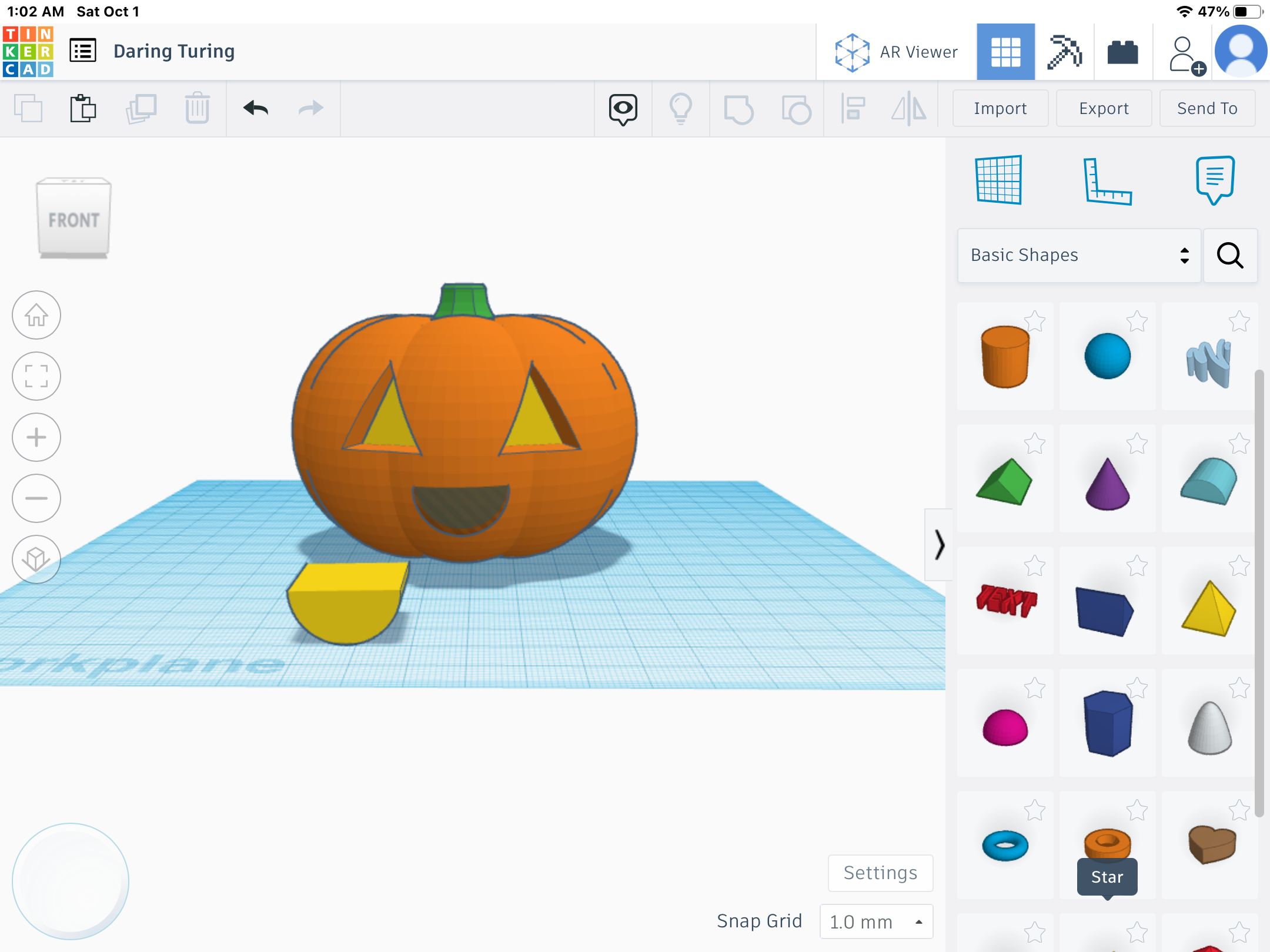Select the Workplane tool
The image size is (1270, 952).
998,180
